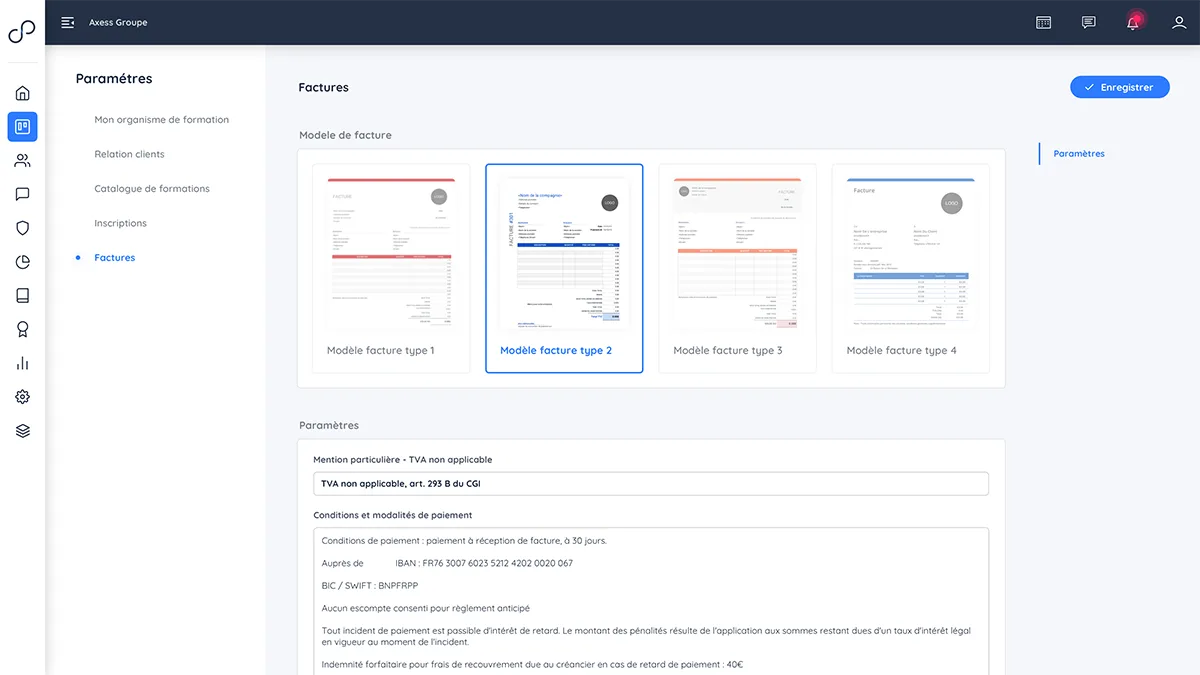This screenshot has height=675, width=1200.
Task: Select Modèle facture type 3 thumbnail
Action: pos(738,269)
